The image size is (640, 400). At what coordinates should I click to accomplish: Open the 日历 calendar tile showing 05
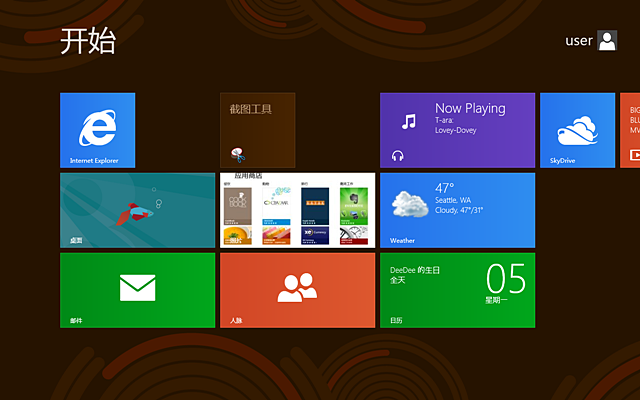458,290
